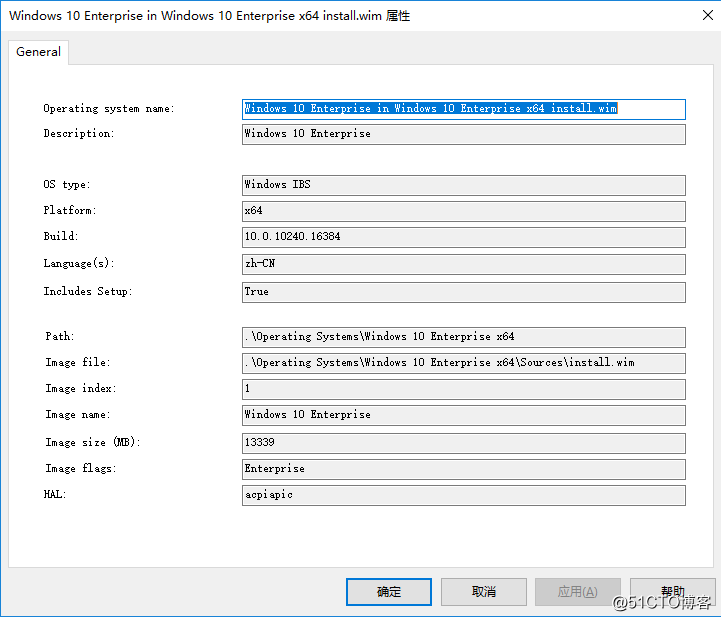This screenshot has height=621, width=721.
Task: Select the General tab
Action: 39,52
